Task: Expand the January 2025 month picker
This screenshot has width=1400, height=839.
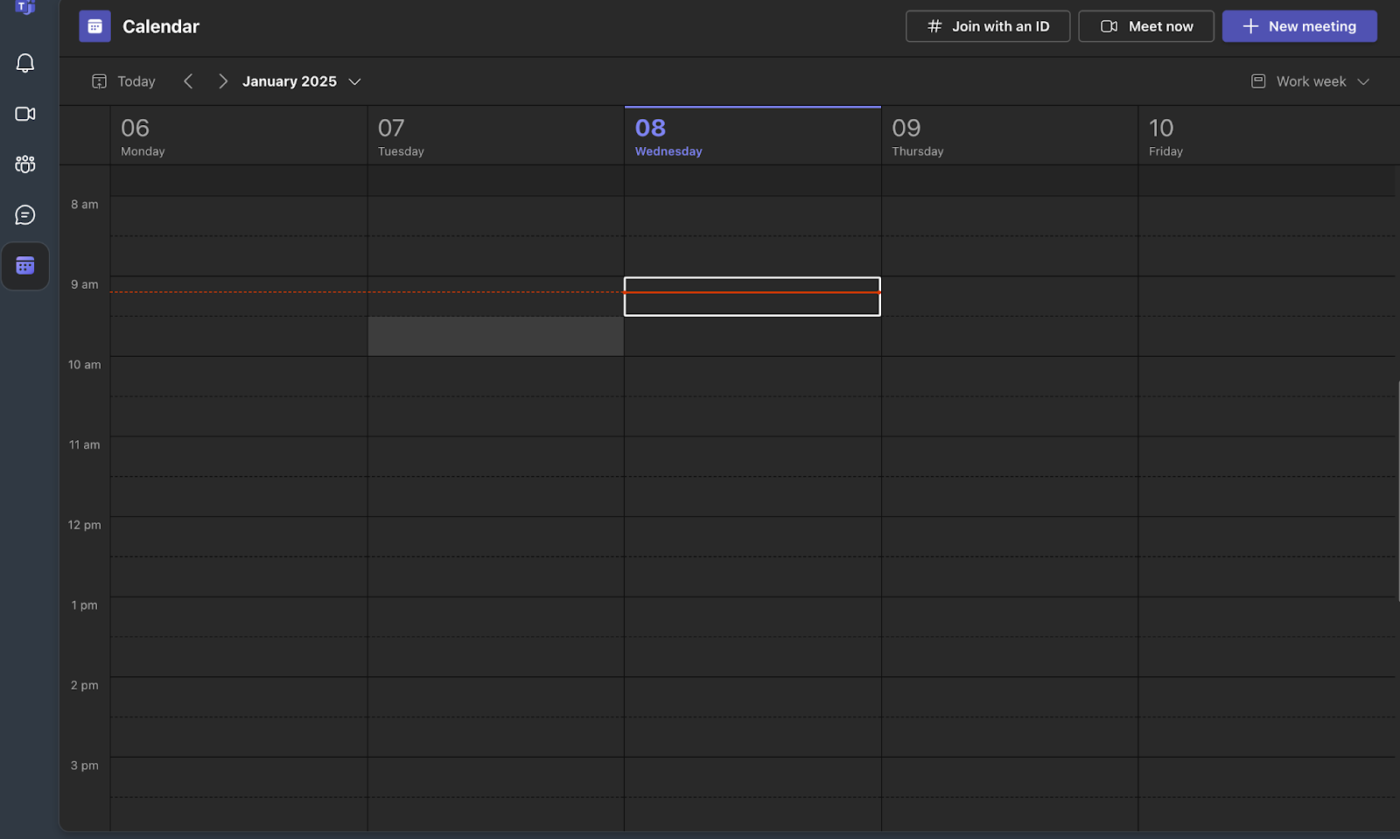Action: 301,82
